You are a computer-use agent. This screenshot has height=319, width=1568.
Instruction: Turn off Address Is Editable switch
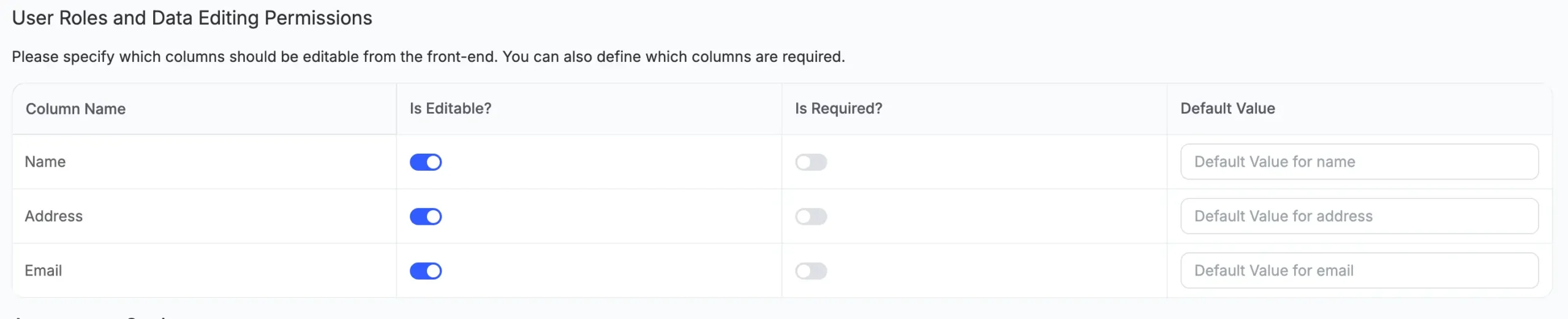[x=426, y=217]
